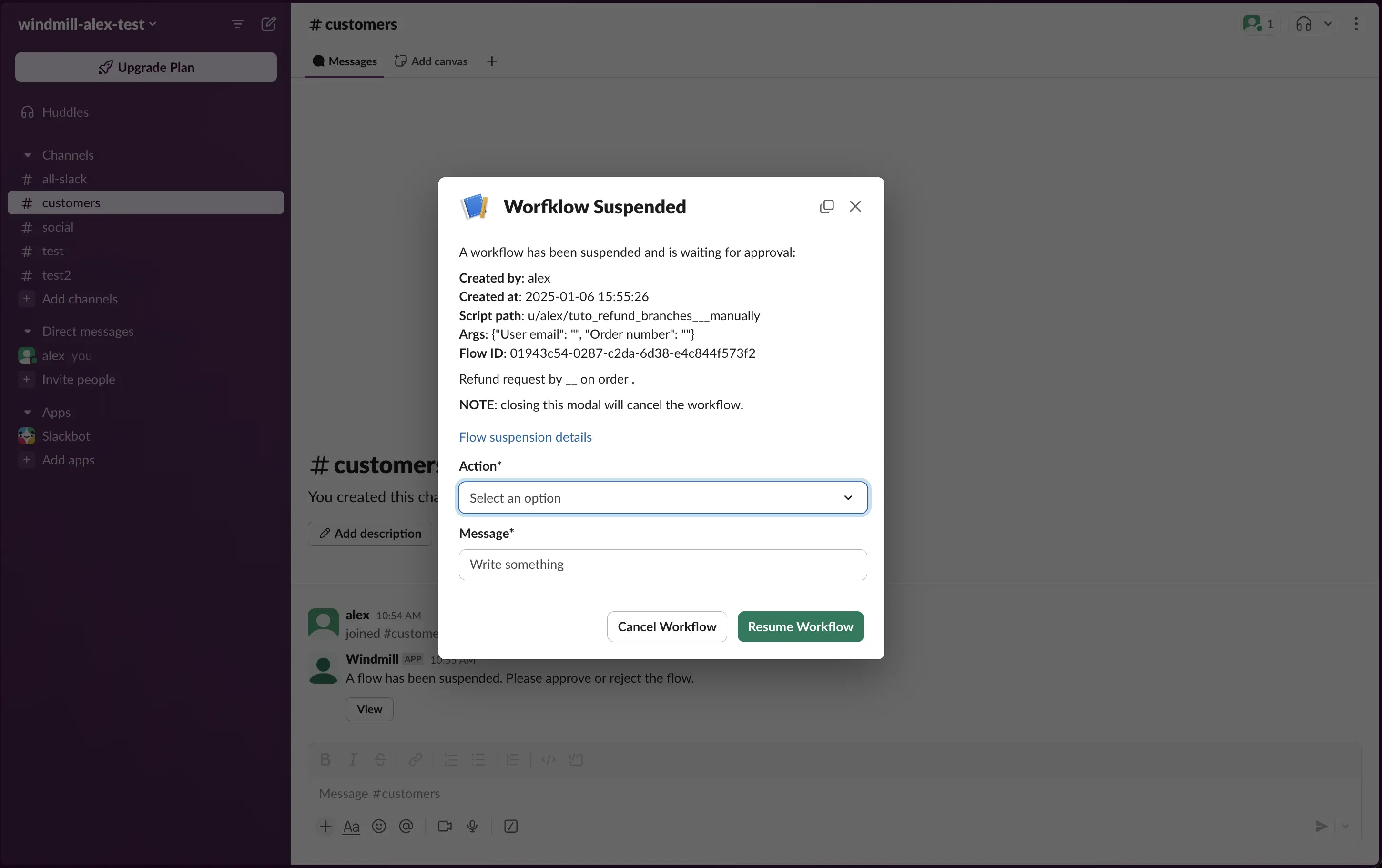The height and width of the screenshot is (868, 1382).
Task: Run a shortcut with the slash icon
Action: [x=511, y=826]
